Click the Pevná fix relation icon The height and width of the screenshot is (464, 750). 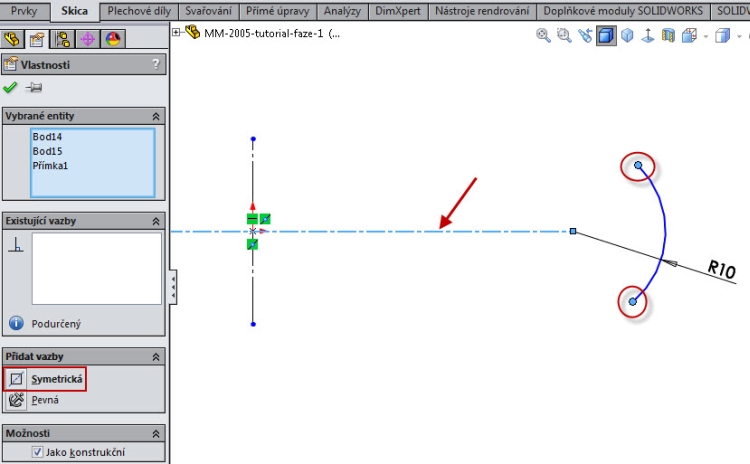(16, 400)
